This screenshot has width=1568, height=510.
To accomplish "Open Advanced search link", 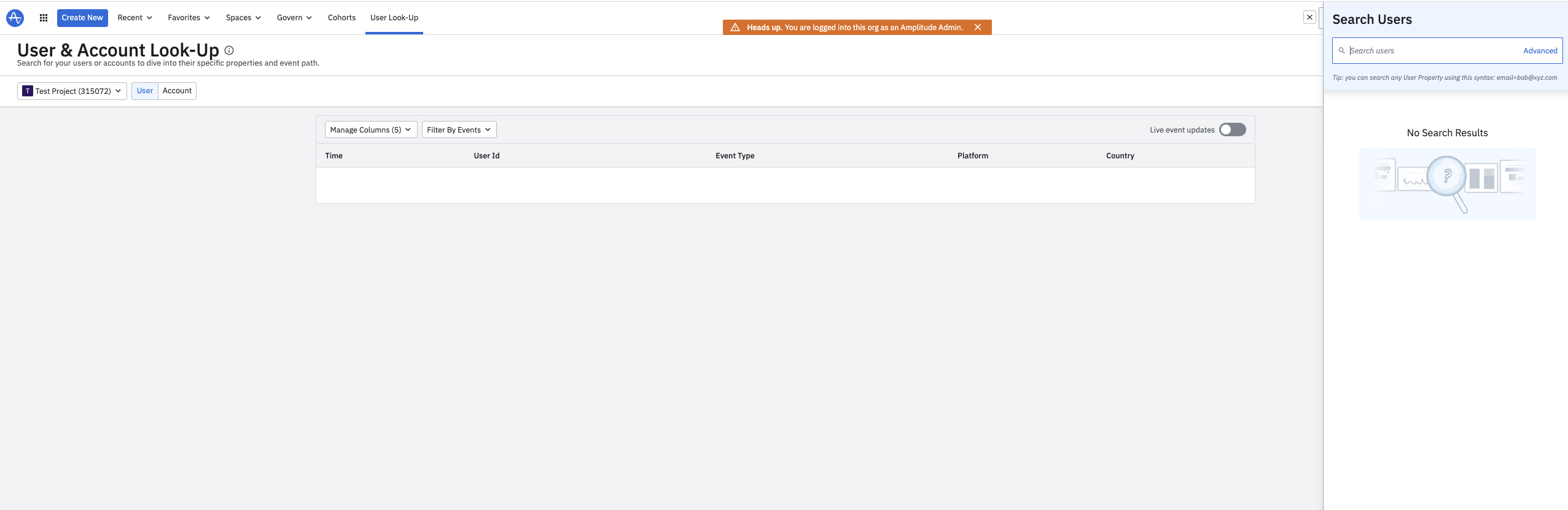I will (x=1540, y=51).
